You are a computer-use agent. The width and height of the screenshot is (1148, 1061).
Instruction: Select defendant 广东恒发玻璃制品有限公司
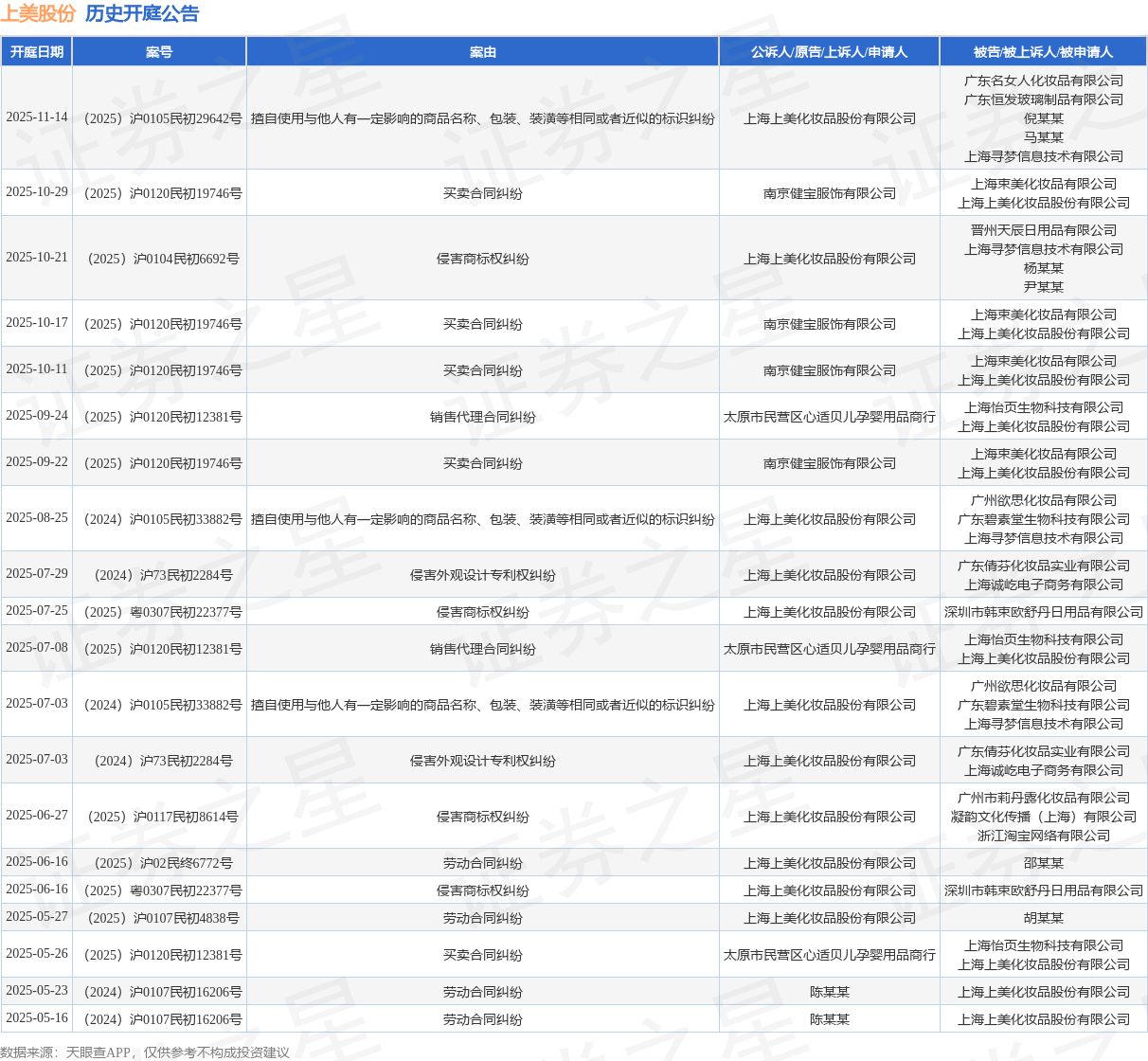point(1044,99)
